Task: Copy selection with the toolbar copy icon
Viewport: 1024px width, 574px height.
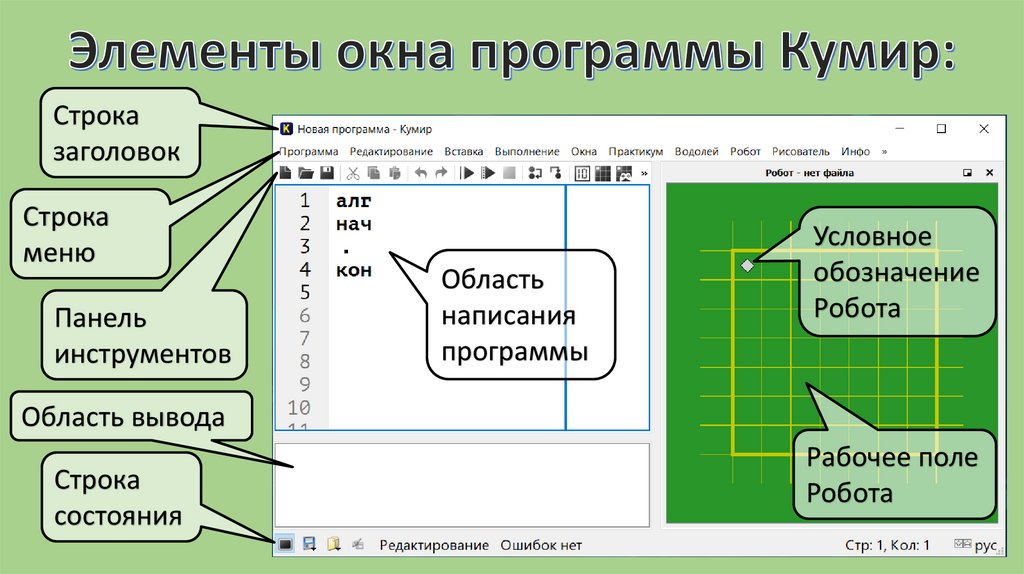Action: click(x=374, y=173)
